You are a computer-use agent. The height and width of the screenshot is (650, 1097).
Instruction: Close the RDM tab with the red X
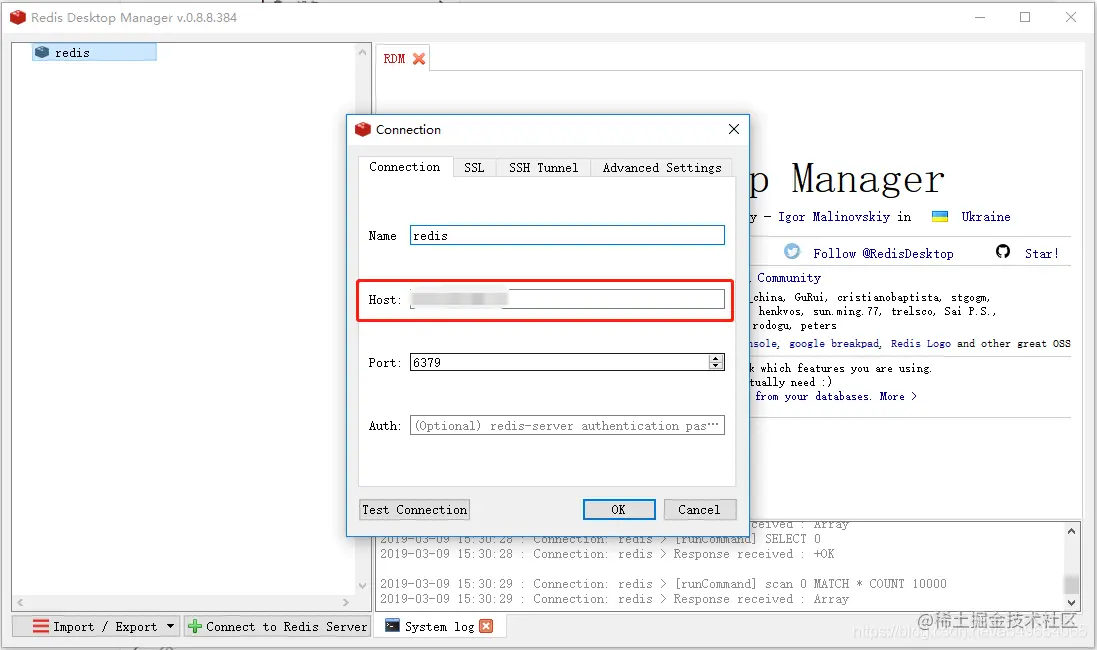coord(418,59)
